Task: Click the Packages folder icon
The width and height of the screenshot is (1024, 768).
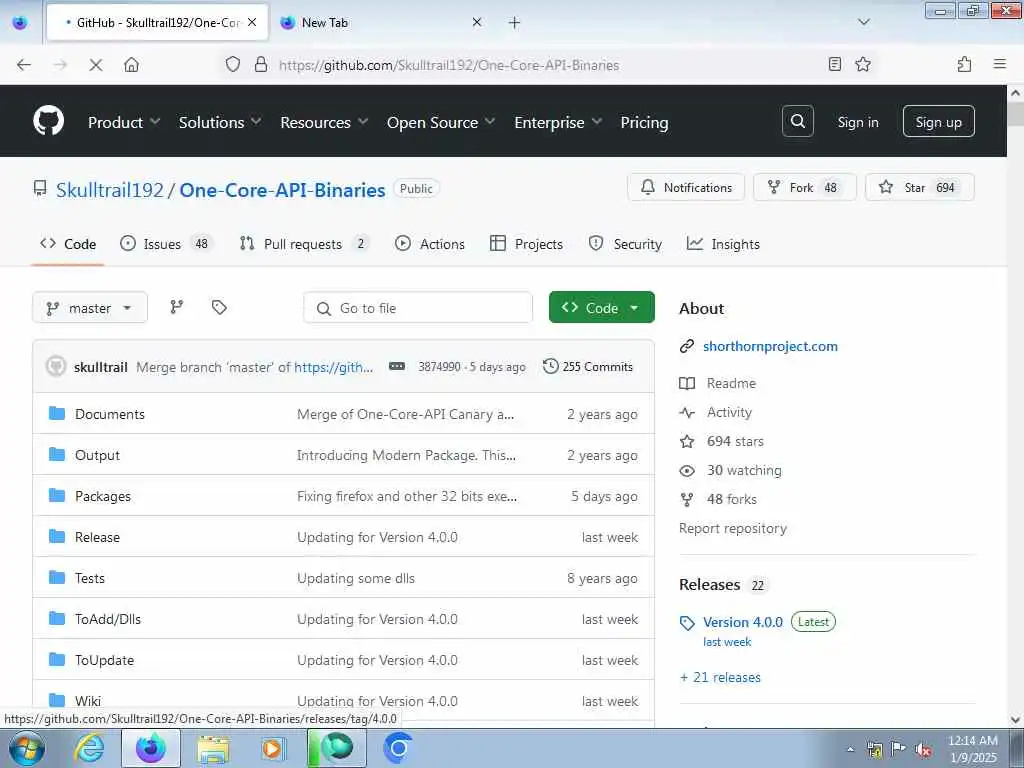Action: tap(57, 496)
